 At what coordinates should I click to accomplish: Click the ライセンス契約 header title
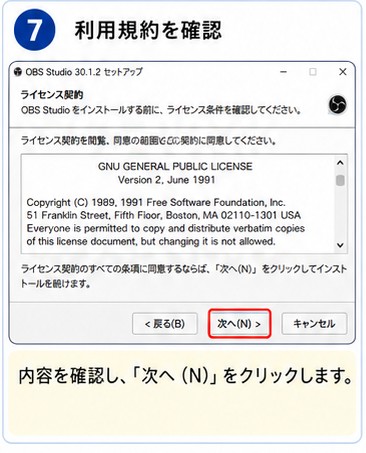52,95
